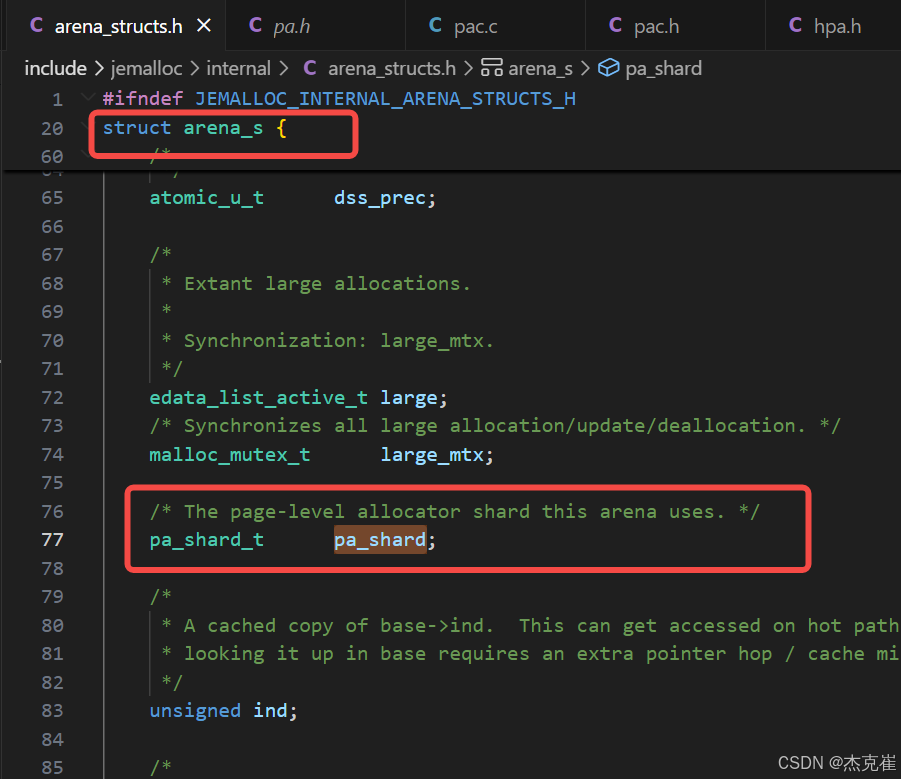Click line number 77 in the gutter
The image size is (901, 779).
[x=53, y=539]
